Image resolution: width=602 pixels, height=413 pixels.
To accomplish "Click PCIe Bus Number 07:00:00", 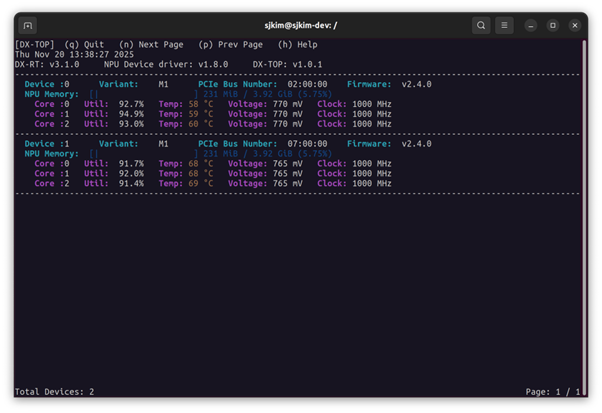I will 263,144.
